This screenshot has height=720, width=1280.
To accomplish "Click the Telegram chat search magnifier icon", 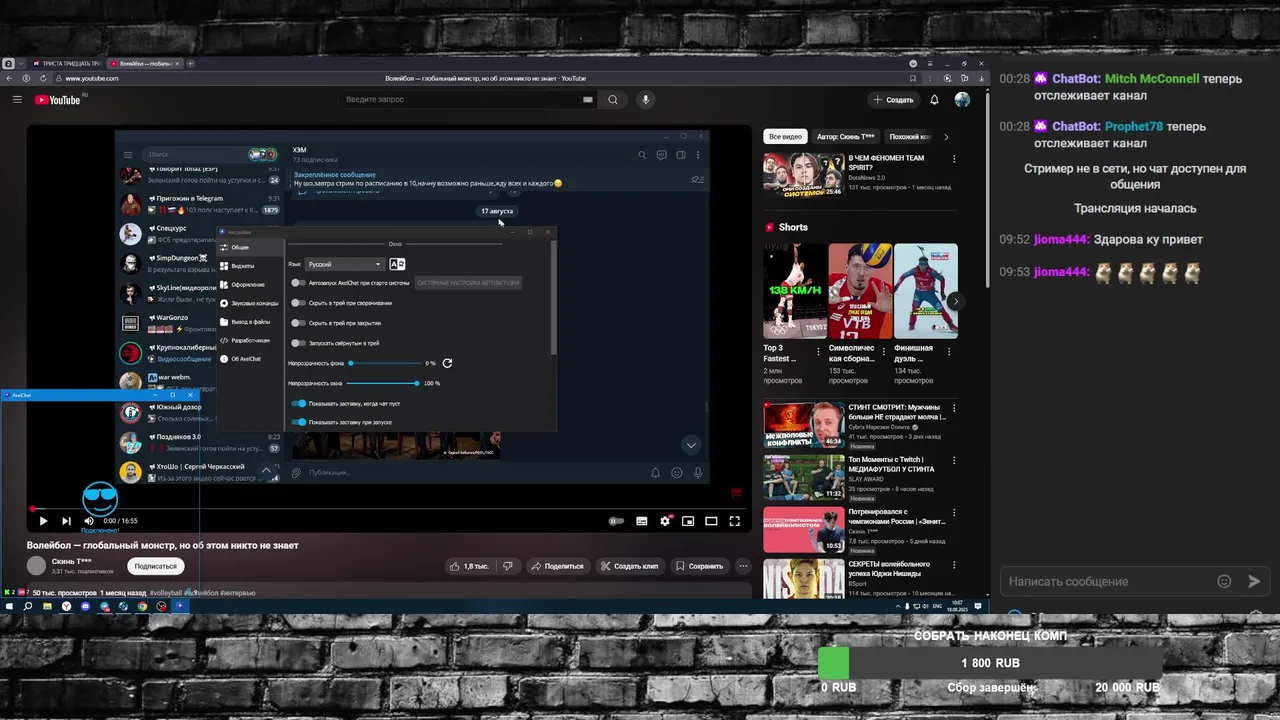I will coord(642,155).
